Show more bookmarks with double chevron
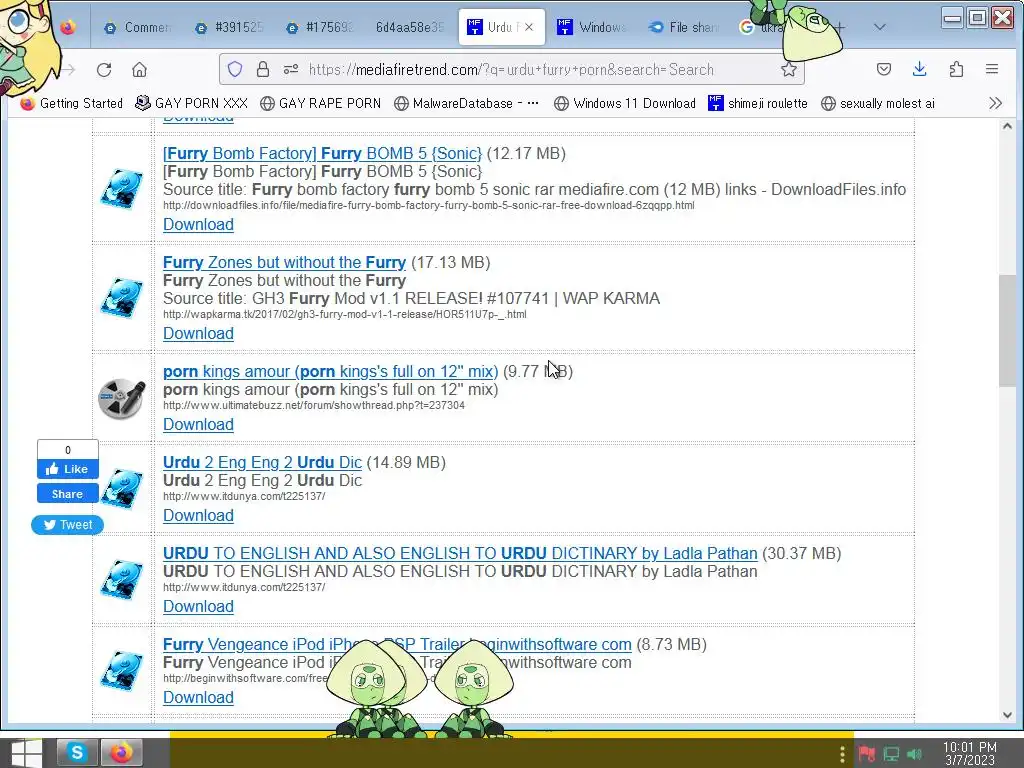The width and height of the screenshot is (1024, 768). coord(995,103)
